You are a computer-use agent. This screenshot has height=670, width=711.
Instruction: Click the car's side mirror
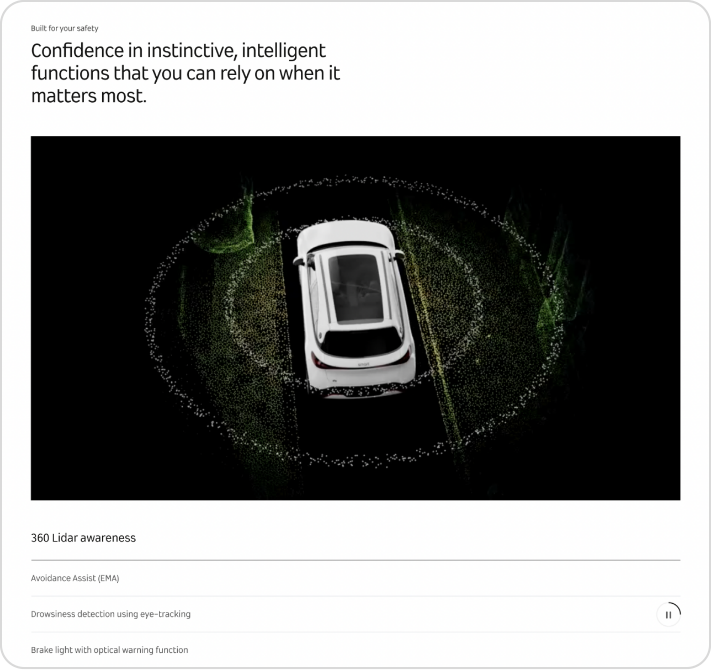pyautogui.click(x=298, y=260)
